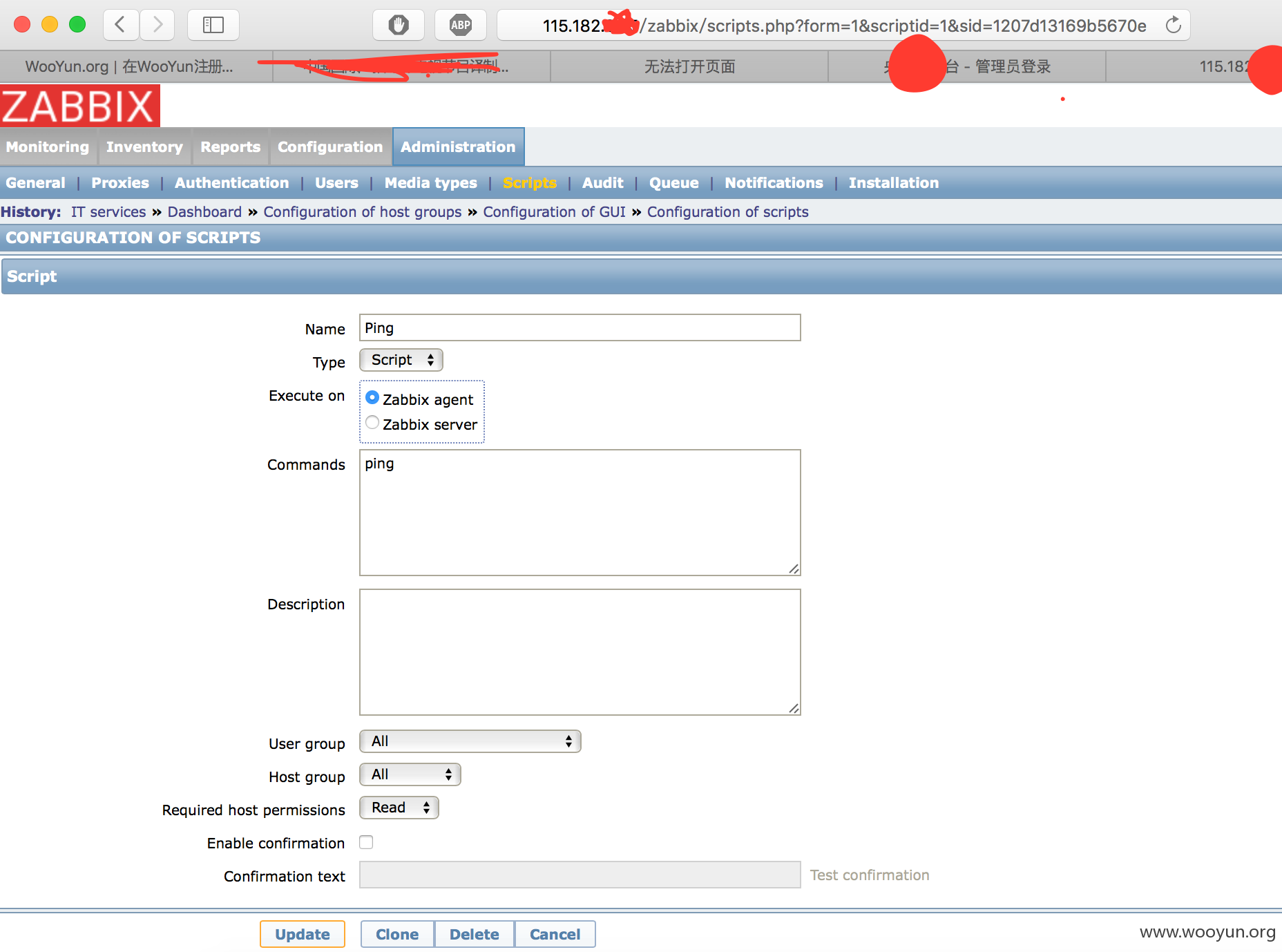Go to the Queue submenu
Image resolution: width=1282 pixels, height=952 pixels.
[673, 183]
